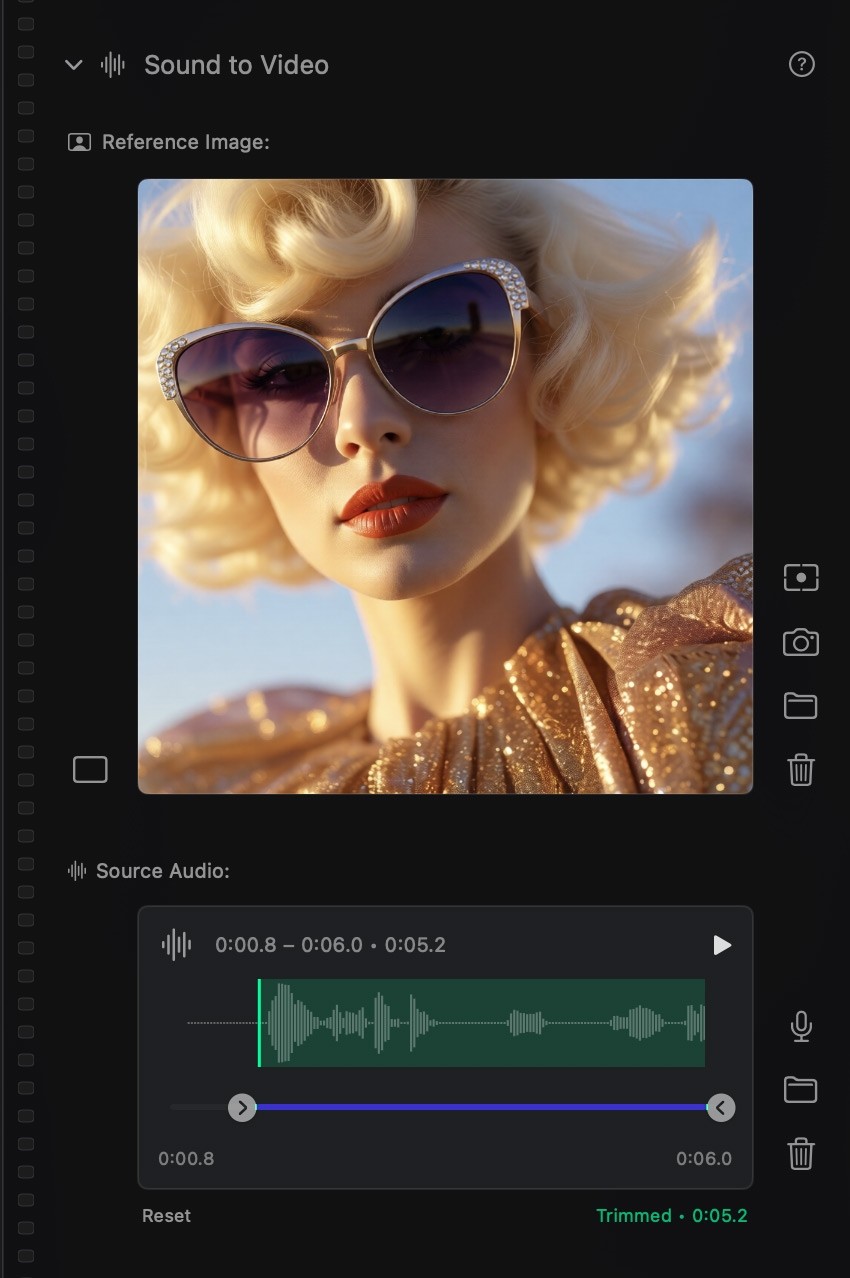The height and width of the screenshot is (1278, 850).
Task: Reset the audio trim selection
Action: 165,1215
